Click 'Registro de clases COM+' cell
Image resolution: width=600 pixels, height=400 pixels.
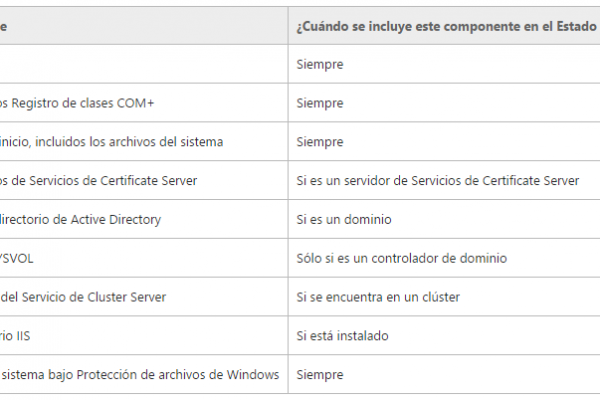(77, 103)
